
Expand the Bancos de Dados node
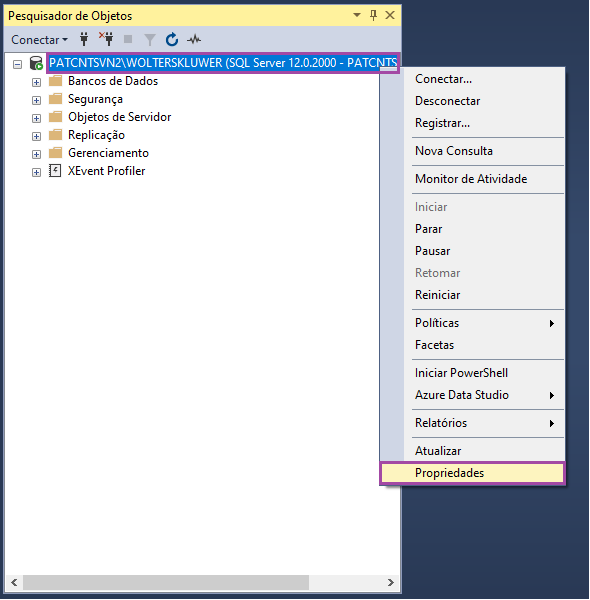(x=36, y=82)
